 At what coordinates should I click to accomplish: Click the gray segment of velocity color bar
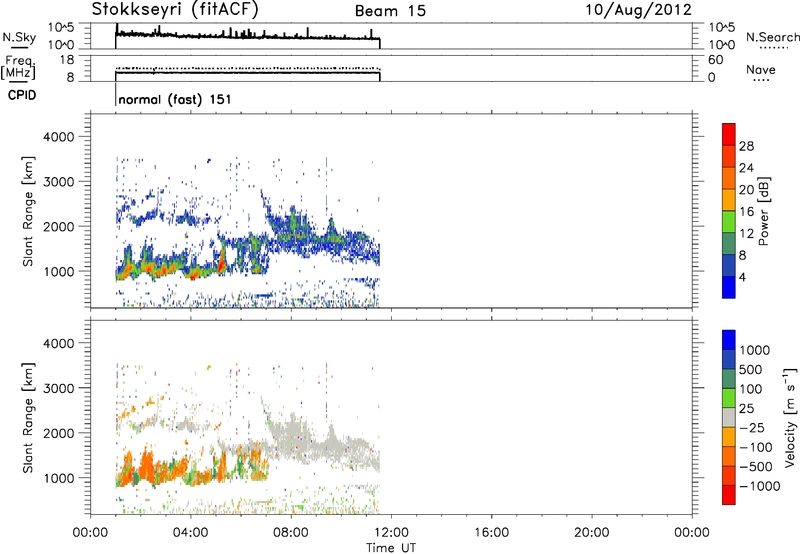point(729,417)
